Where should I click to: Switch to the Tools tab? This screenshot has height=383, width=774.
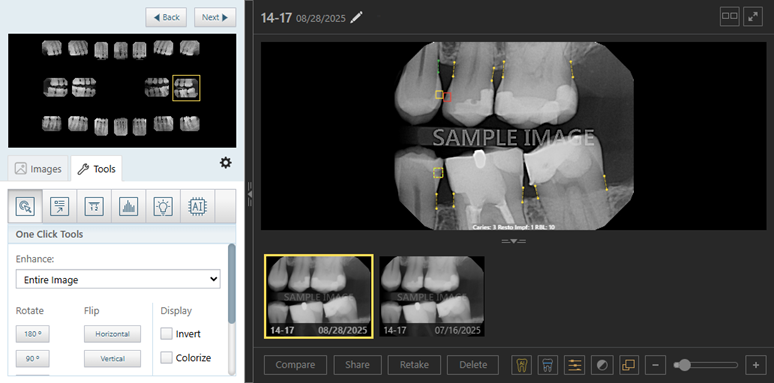[96, 169]
